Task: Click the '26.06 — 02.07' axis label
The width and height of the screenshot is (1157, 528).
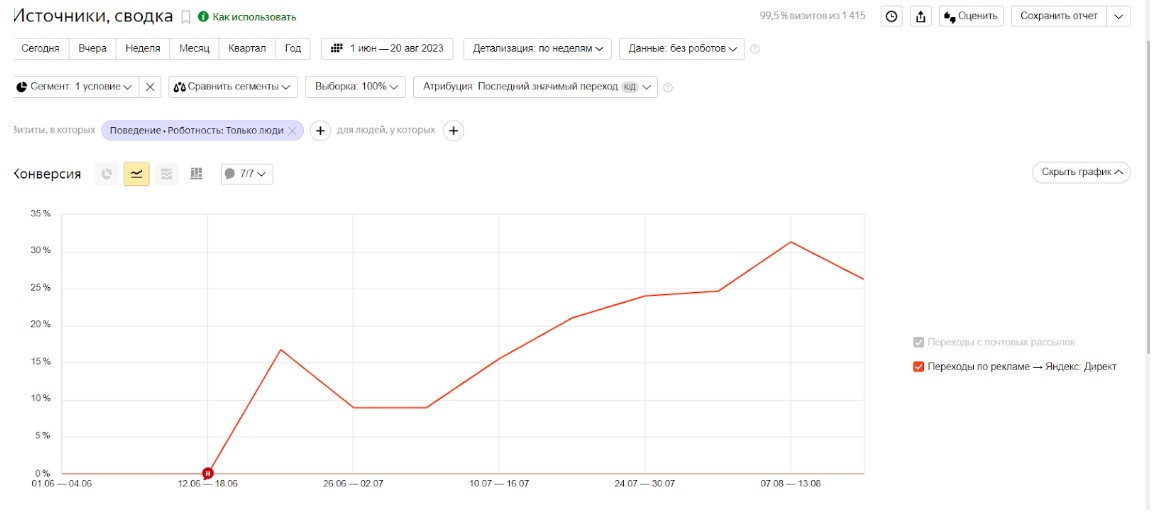Action: coord(353,484)
